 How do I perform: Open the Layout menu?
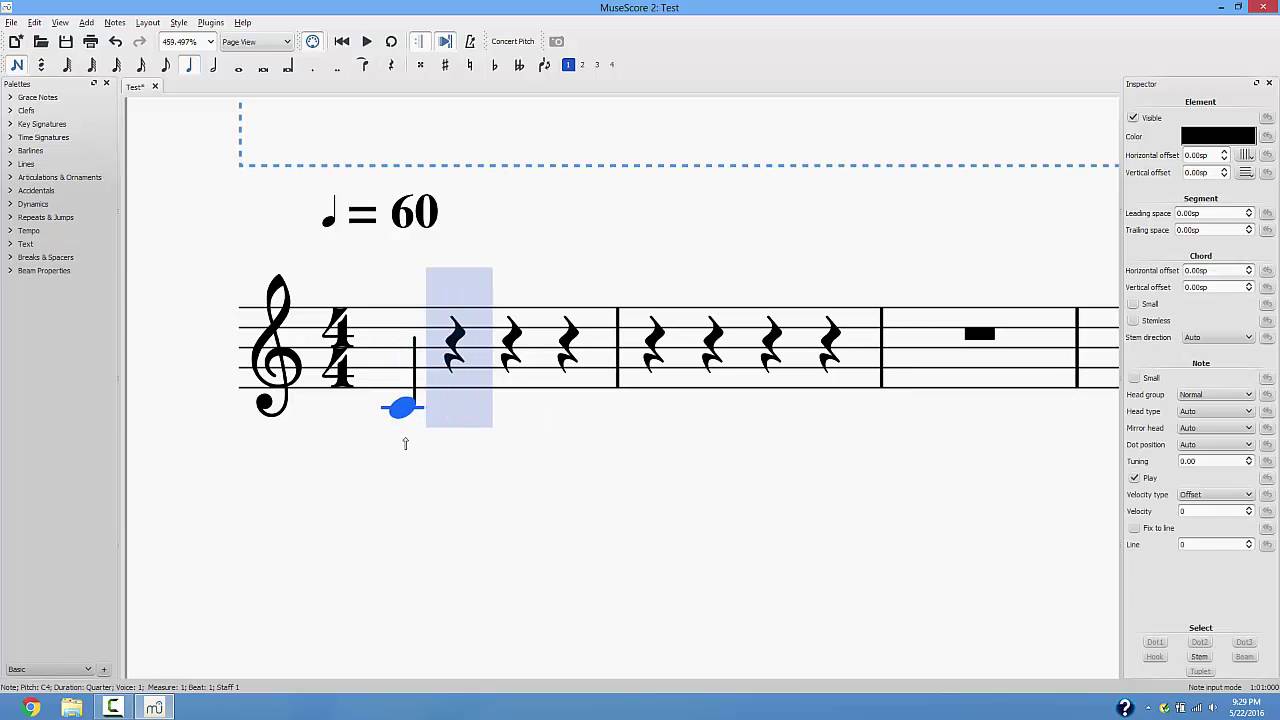pos(148,22)
